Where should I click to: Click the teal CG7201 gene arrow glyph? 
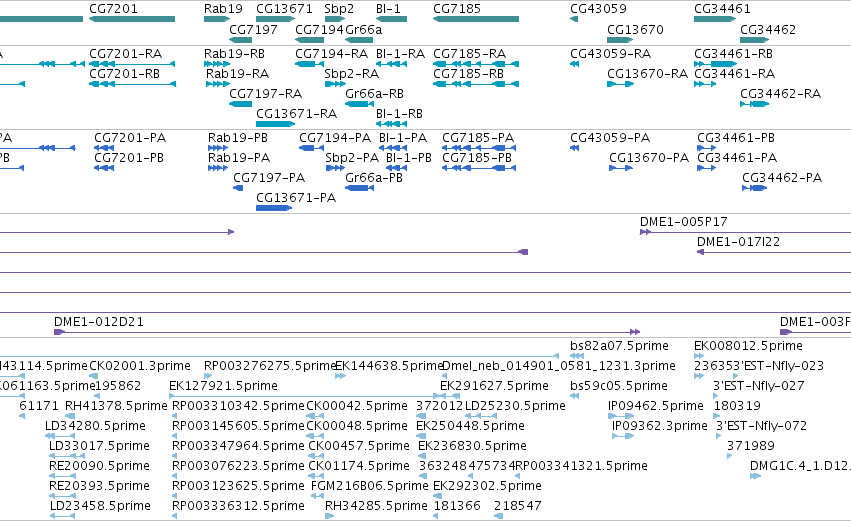[132, 19]
